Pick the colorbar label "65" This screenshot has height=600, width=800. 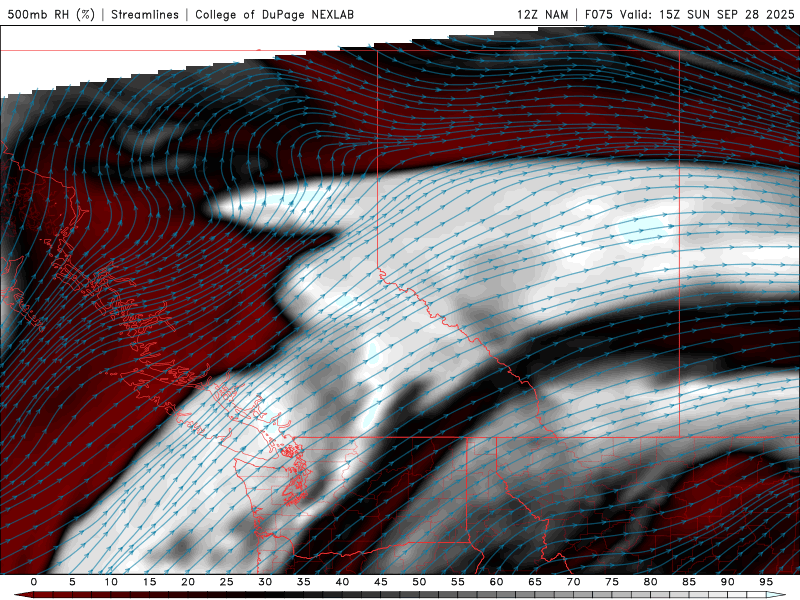click(535, 582)
